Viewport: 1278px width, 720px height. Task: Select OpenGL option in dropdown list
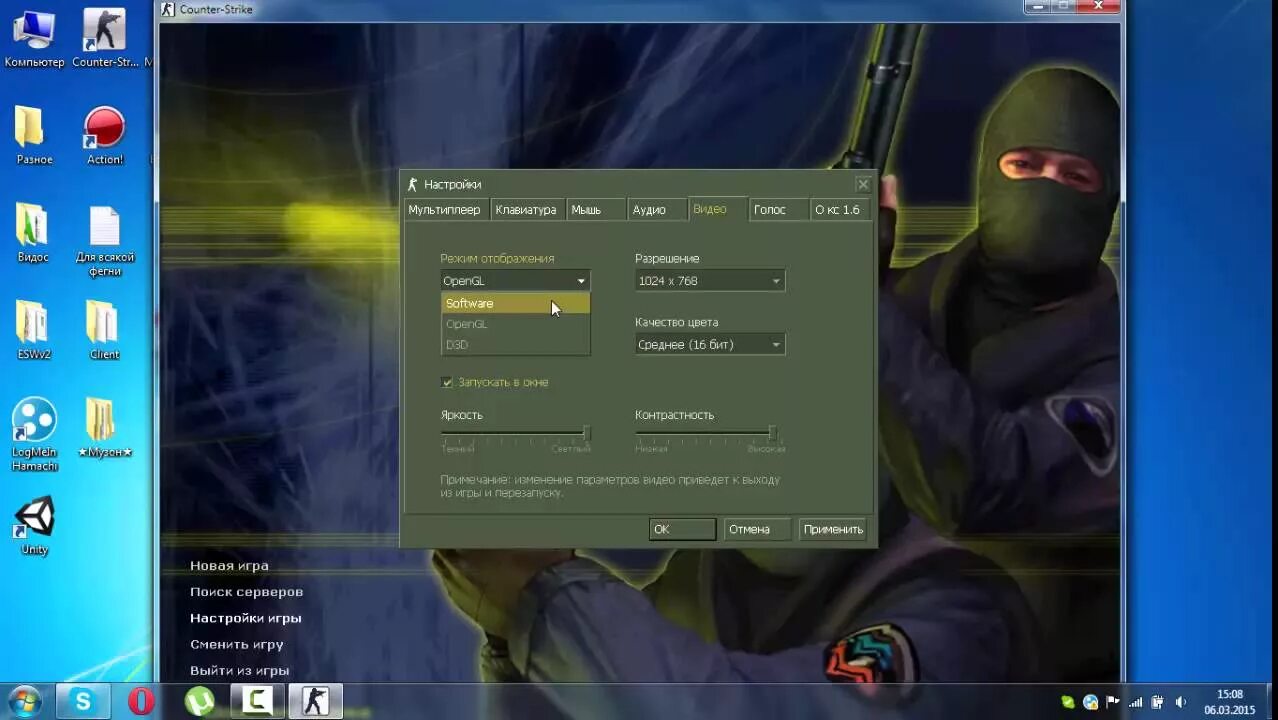click(x=515, y=324)
